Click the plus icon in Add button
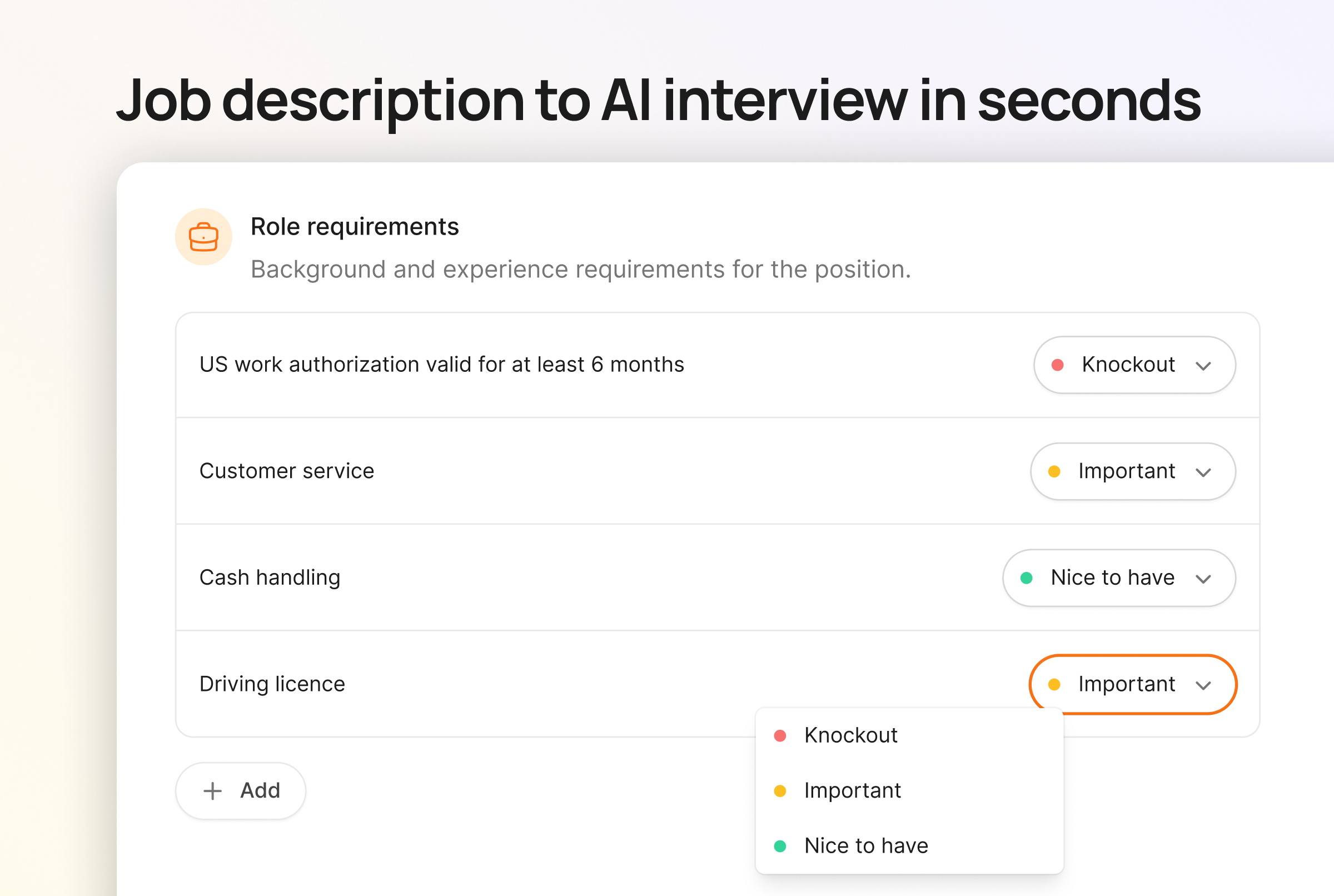 (212, 791)
